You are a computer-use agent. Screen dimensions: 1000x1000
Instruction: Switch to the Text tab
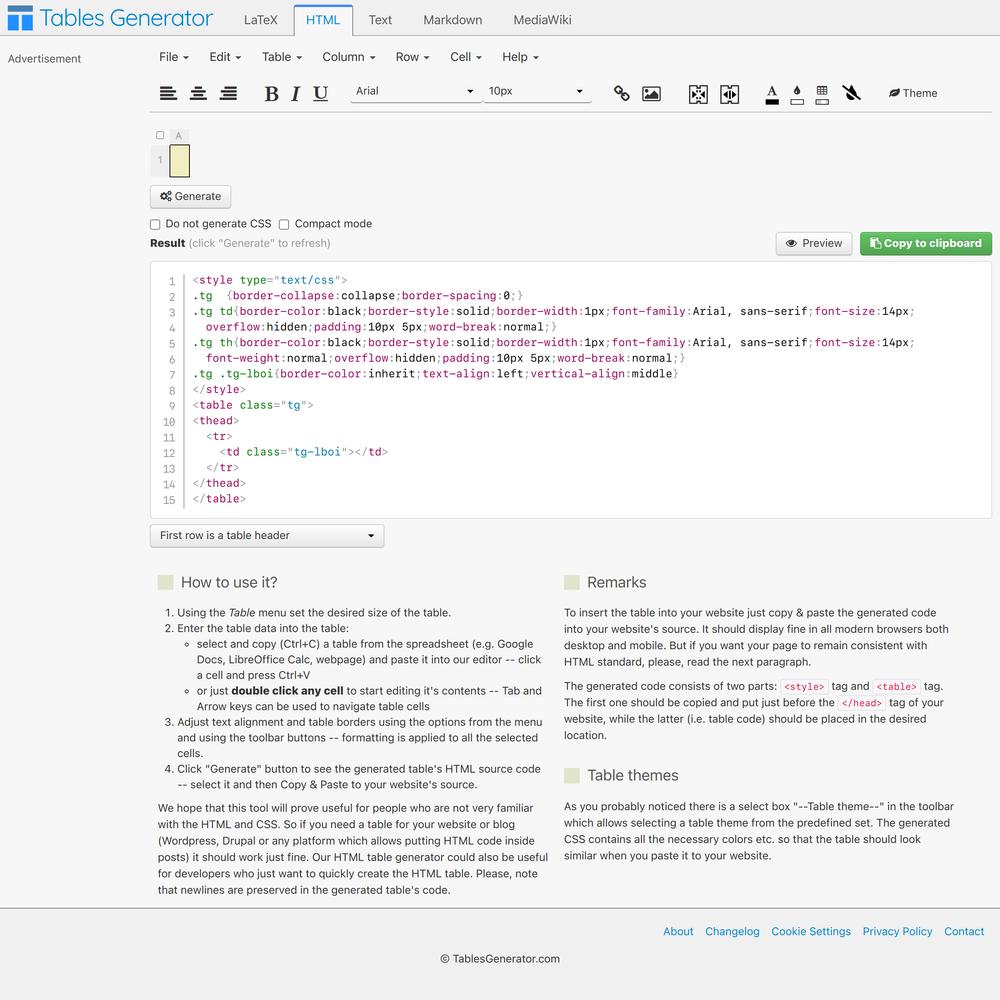(380, 20)
